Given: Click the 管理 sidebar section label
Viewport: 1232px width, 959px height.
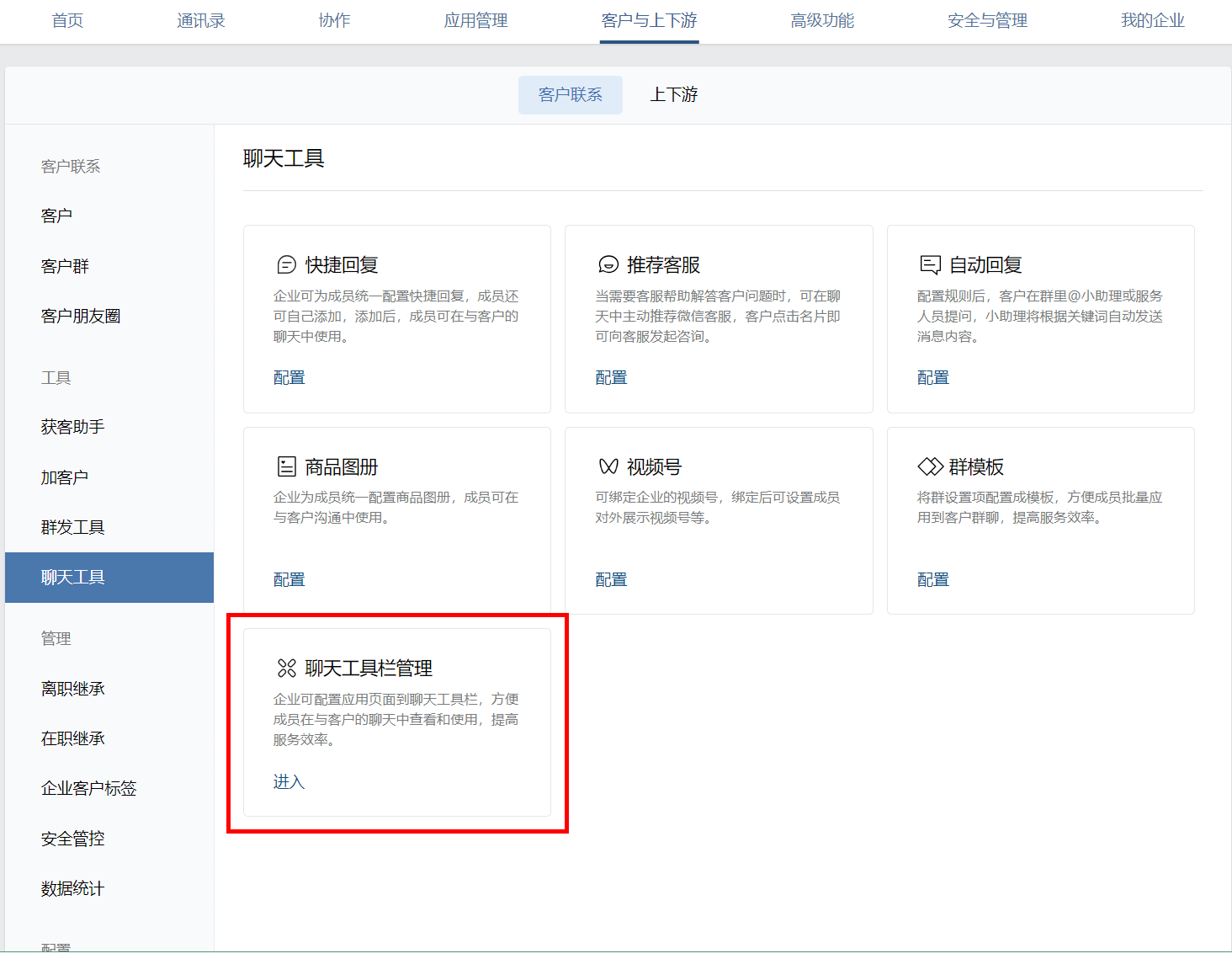Looking at the screenshot, I should pyautogui.click(x=56, y=639).
